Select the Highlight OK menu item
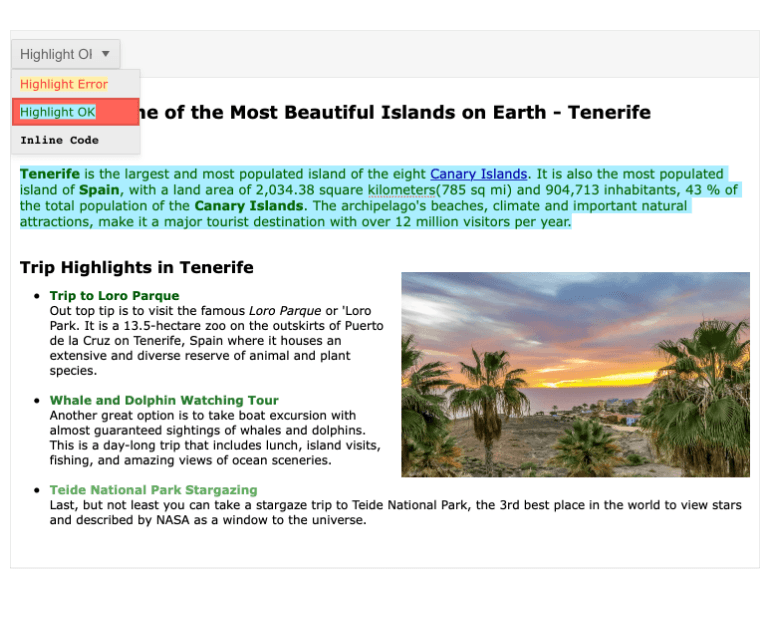This screenshot has width=770, height=628. coord(58,112)
